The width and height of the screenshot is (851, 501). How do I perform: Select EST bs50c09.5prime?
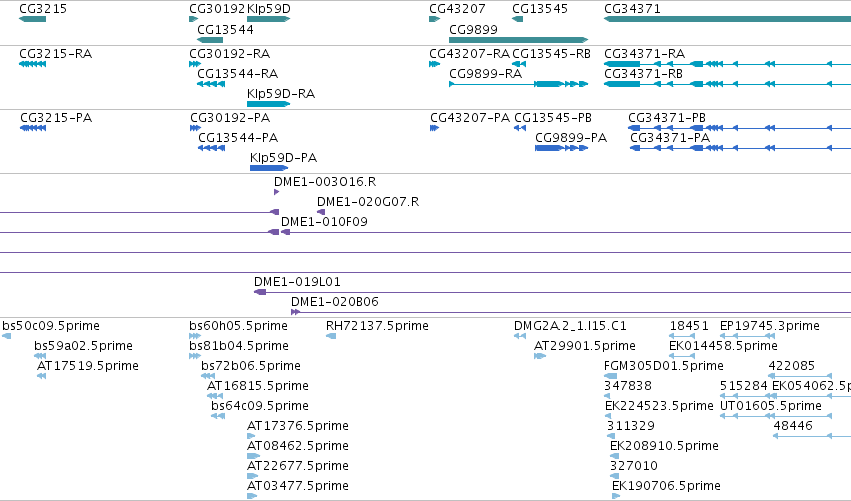(51, 326)
